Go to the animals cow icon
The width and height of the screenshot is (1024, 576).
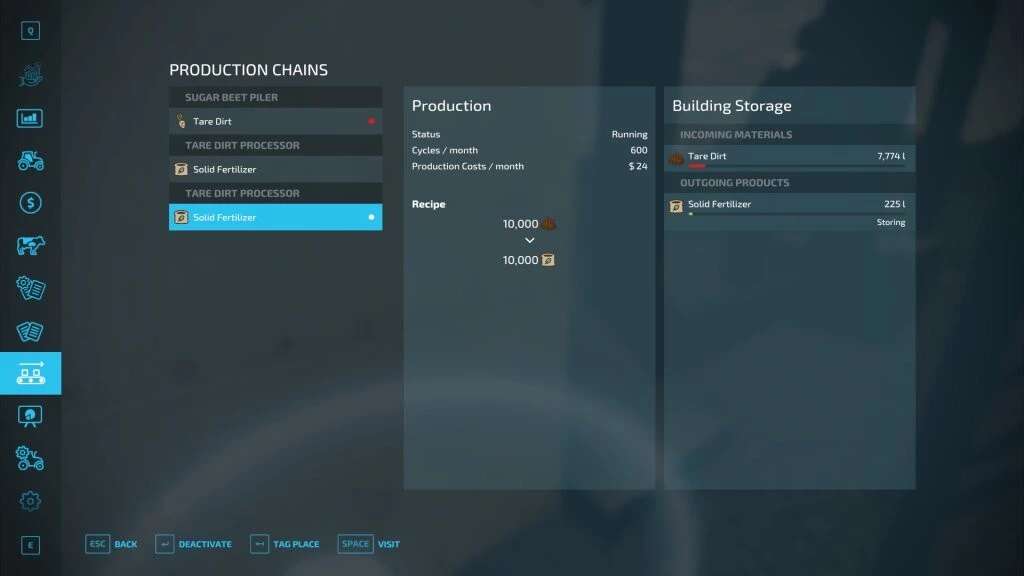30,245
